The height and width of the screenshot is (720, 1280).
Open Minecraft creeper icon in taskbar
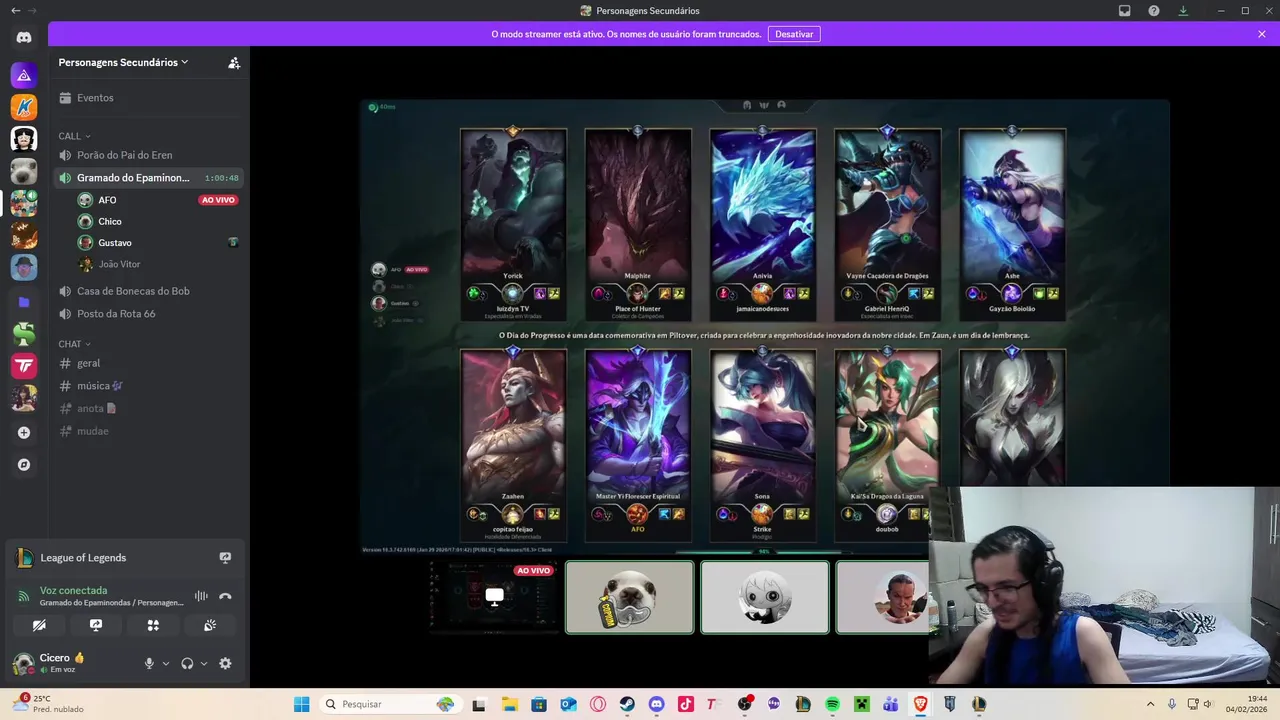click(861, 704)
